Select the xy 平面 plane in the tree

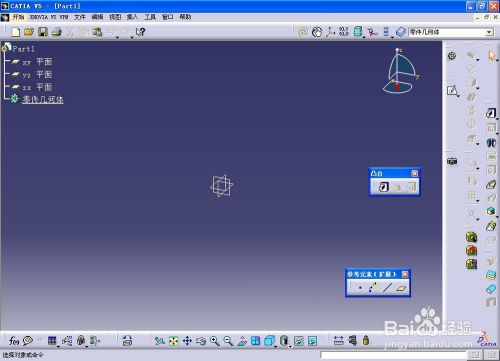point(37,62)
